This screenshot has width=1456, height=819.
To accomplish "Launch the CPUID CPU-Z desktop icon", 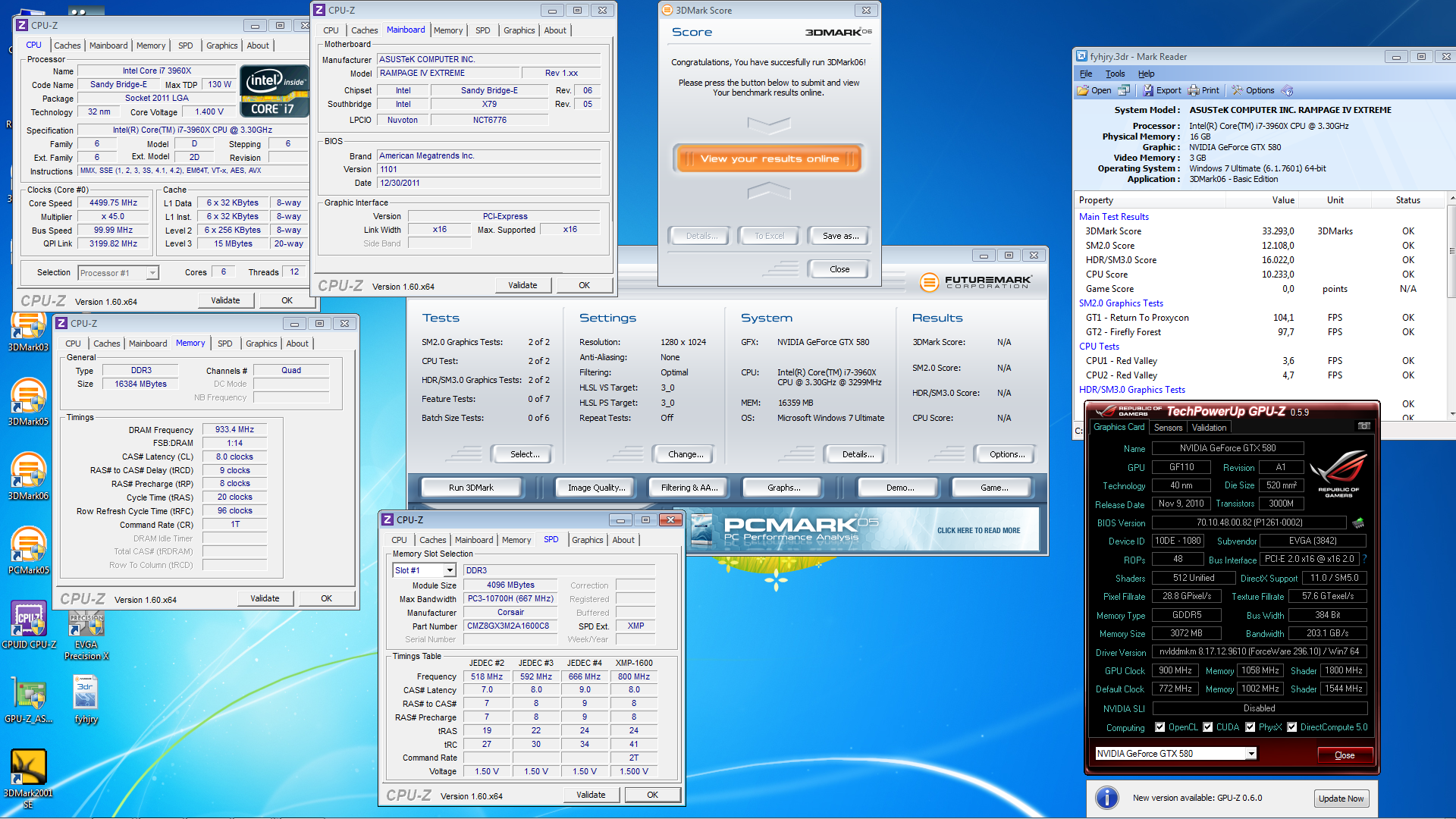I will [x=28, y=625].
